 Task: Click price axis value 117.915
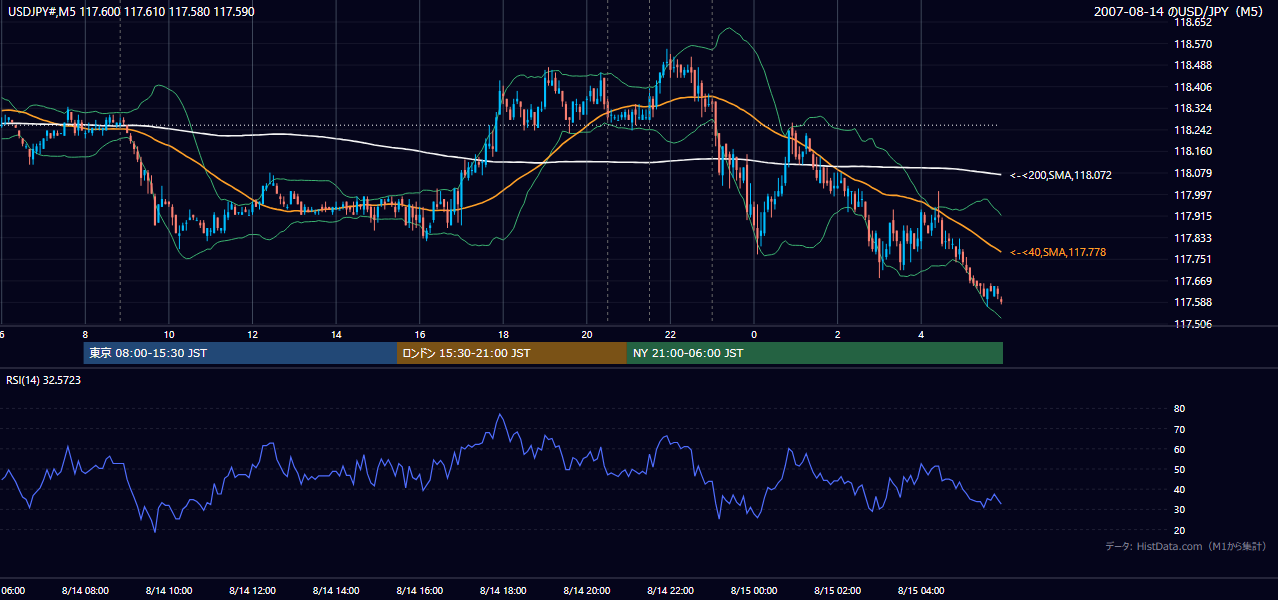tap(1192, 216)
